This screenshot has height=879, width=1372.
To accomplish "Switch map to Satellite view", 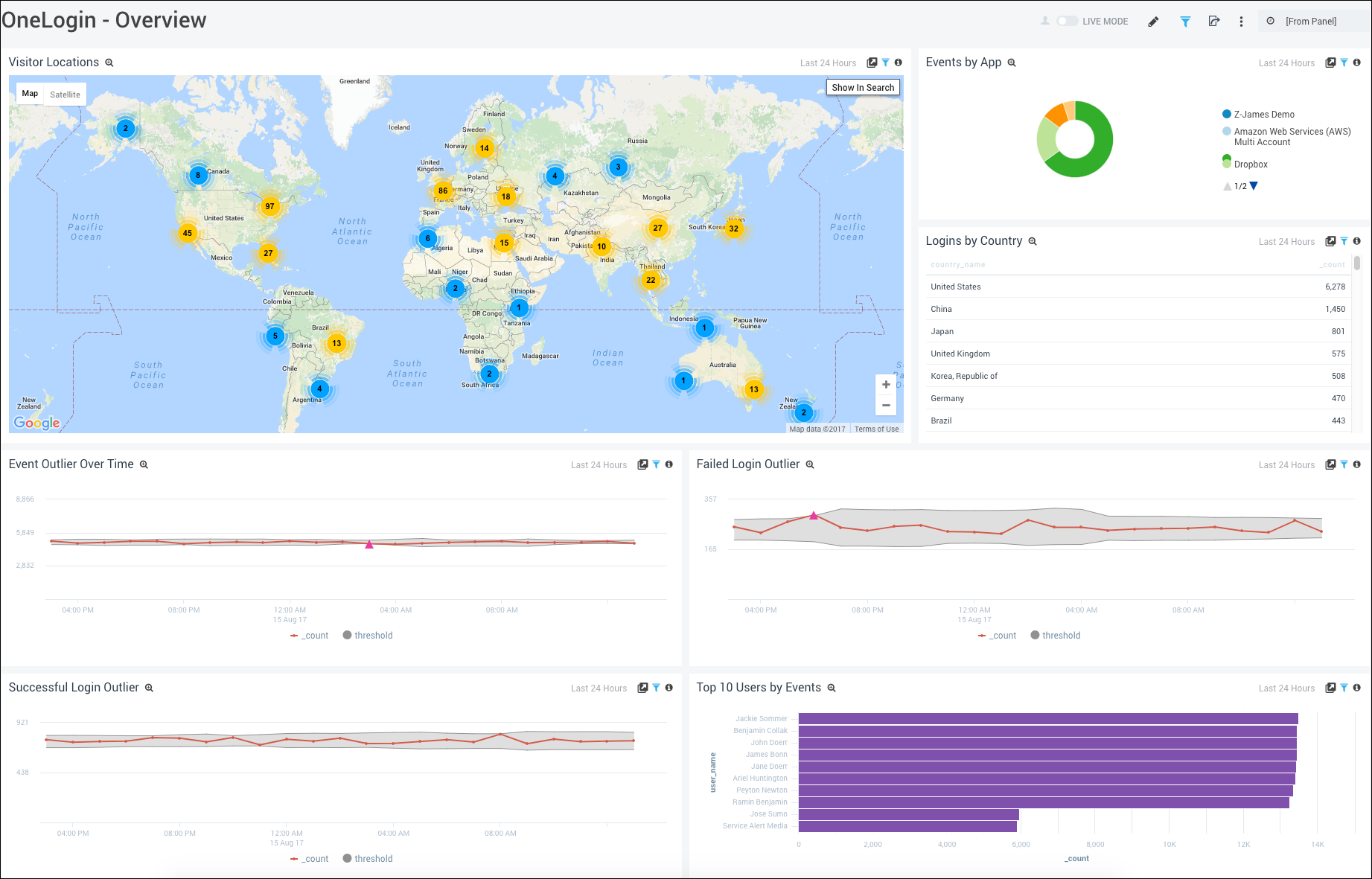I will click(x=65, y=95).
